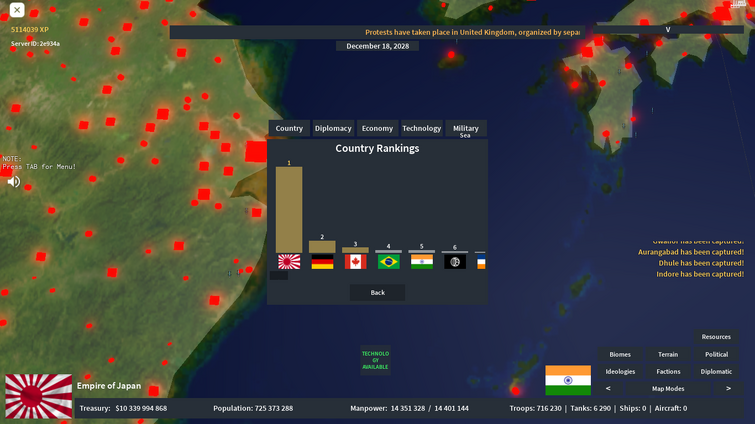
Task: Click the Empire of Japan name label
Action: pos(109,386)
